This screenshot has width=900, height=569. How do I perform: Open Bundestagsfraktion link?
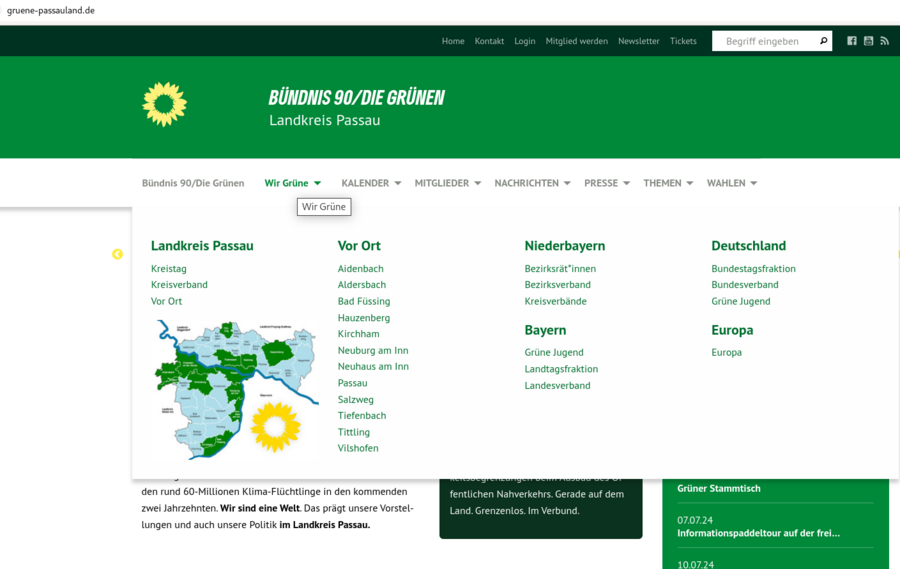click(754, 269)
